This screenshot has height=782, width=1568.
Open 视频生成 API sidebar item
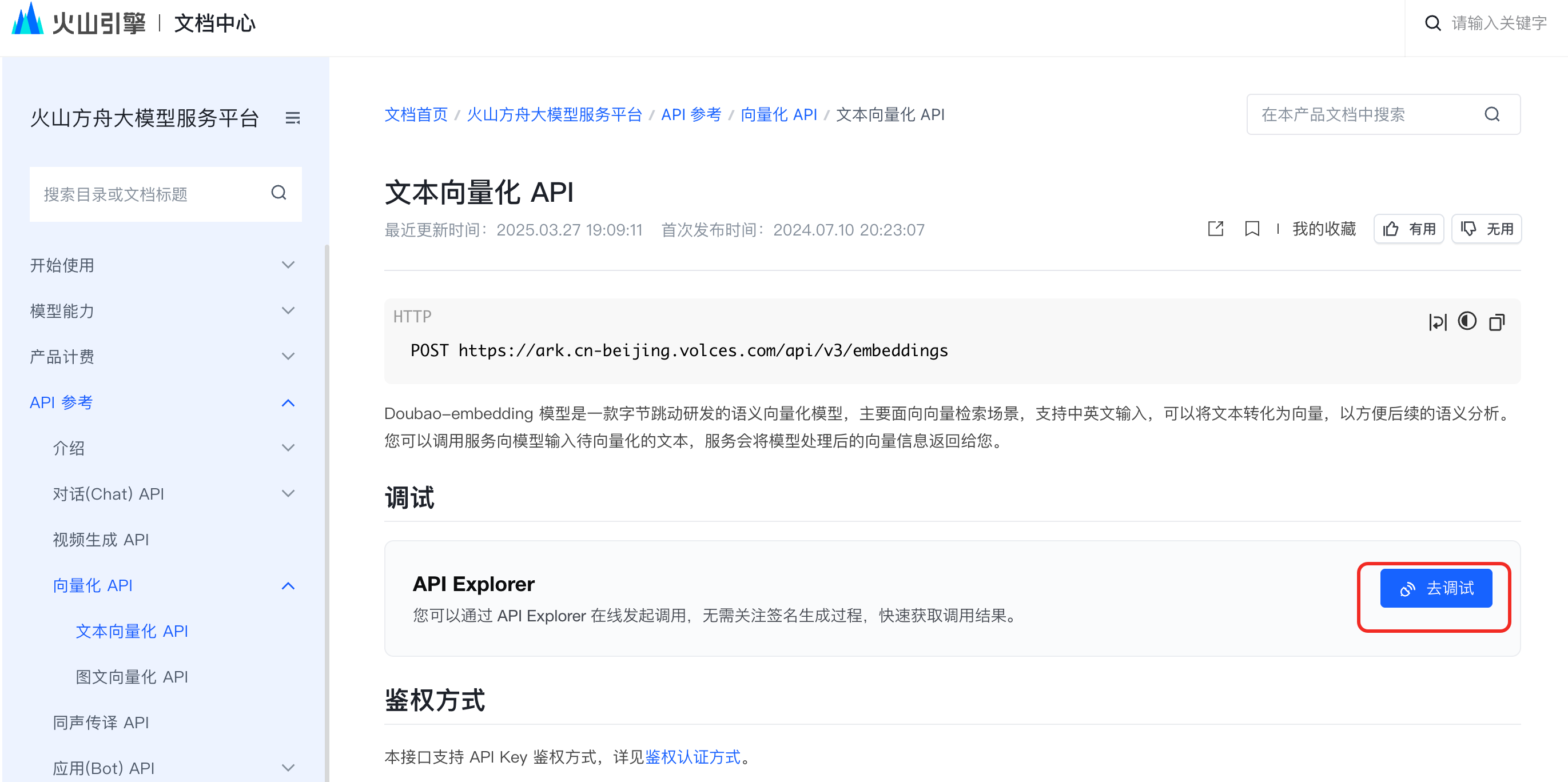[x=101, y=539]
